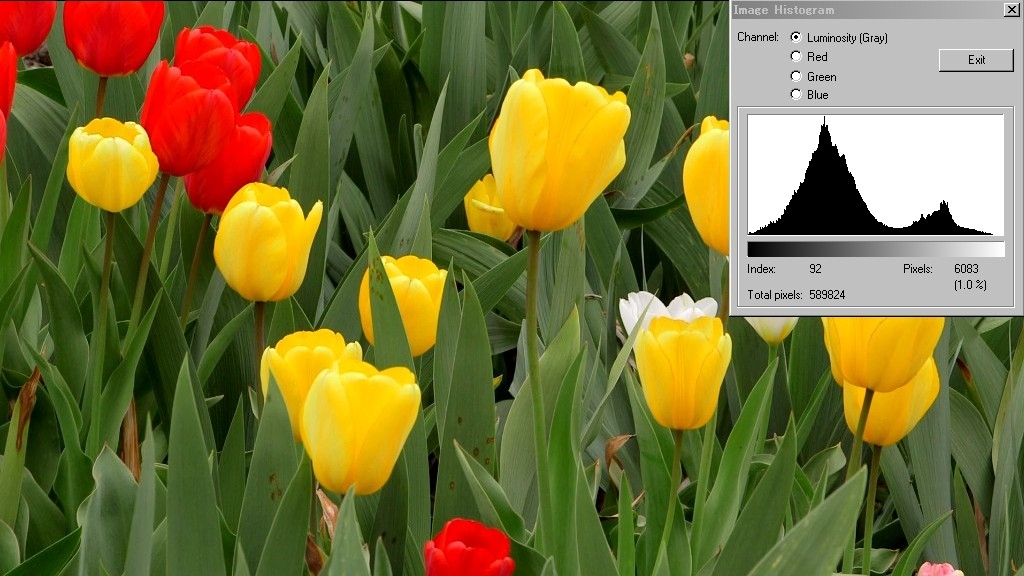The image size is (1024, 576).
Task: Select the Green channel radio button
Action: (795, 76)
